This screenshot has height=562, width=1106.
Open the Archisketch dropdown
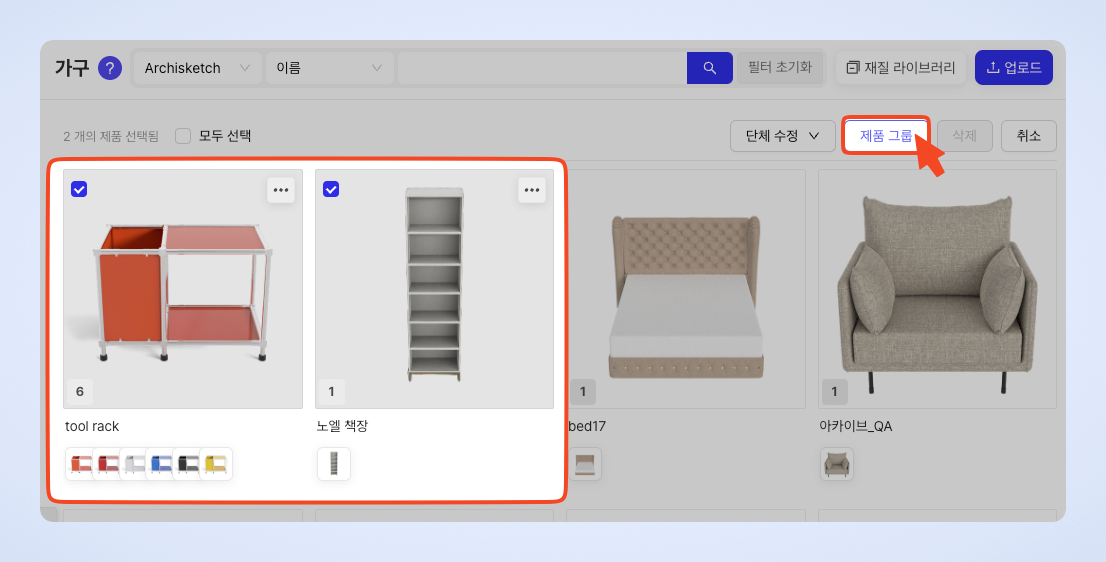[x=198, y=68]
